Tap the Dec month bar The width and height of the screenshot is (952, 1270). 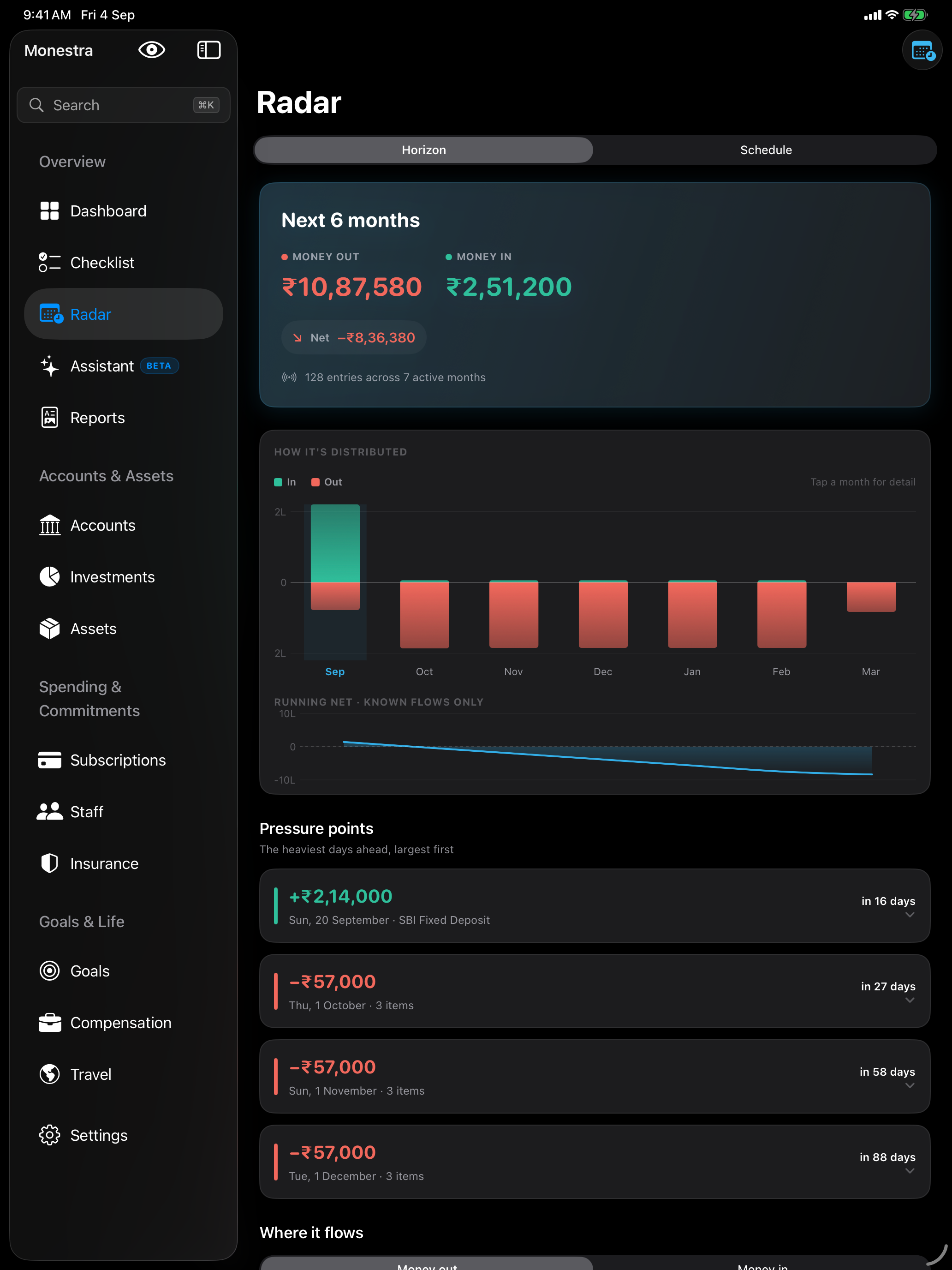tap(603, 614)
